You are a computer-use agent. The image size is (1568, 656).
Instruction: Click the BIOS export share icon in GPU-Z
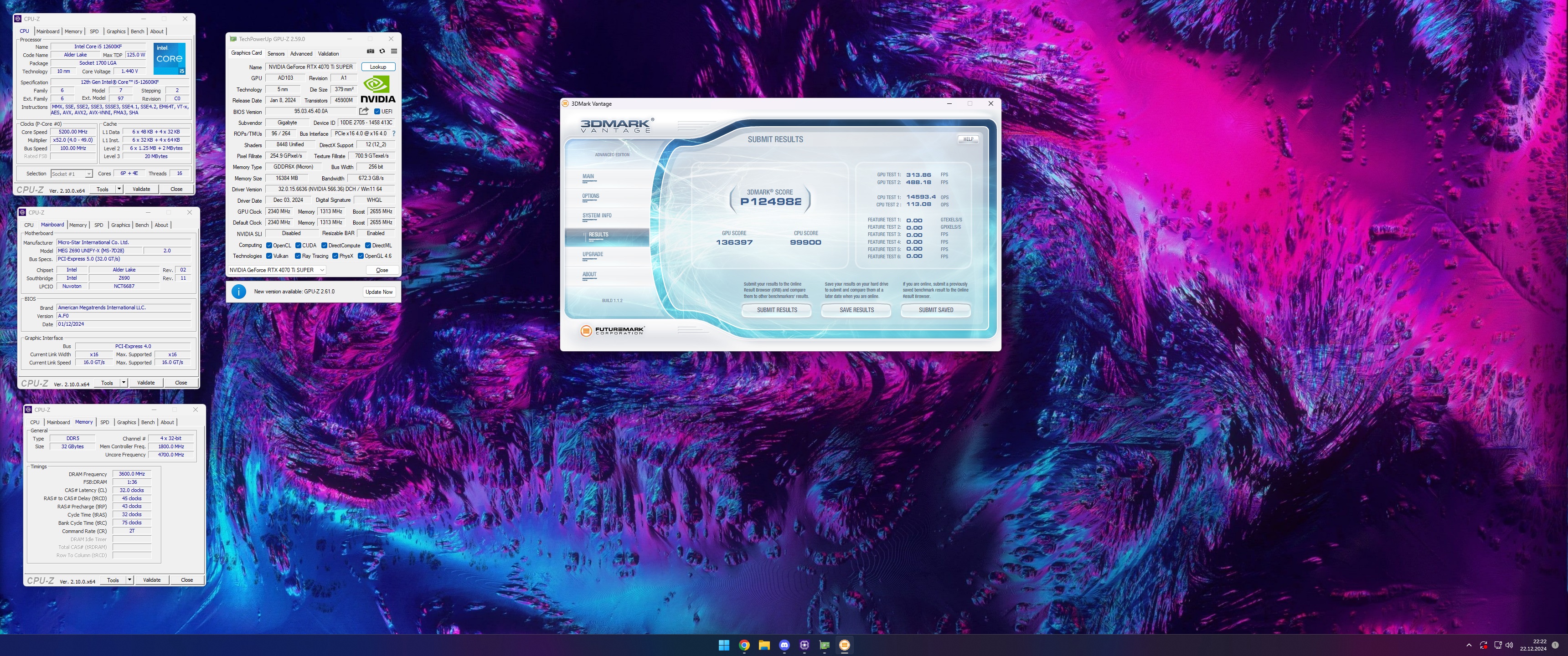tap(363, 111)
